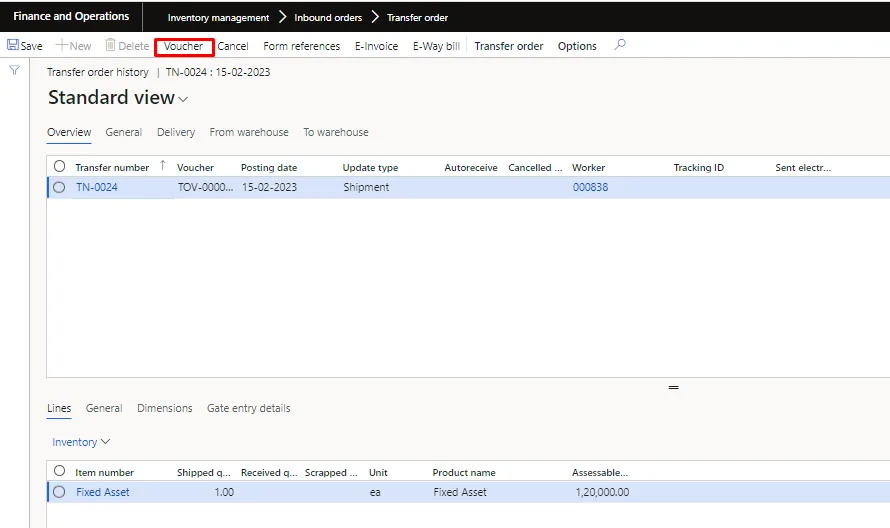Click the Finance and Operations title

[71, 16]
